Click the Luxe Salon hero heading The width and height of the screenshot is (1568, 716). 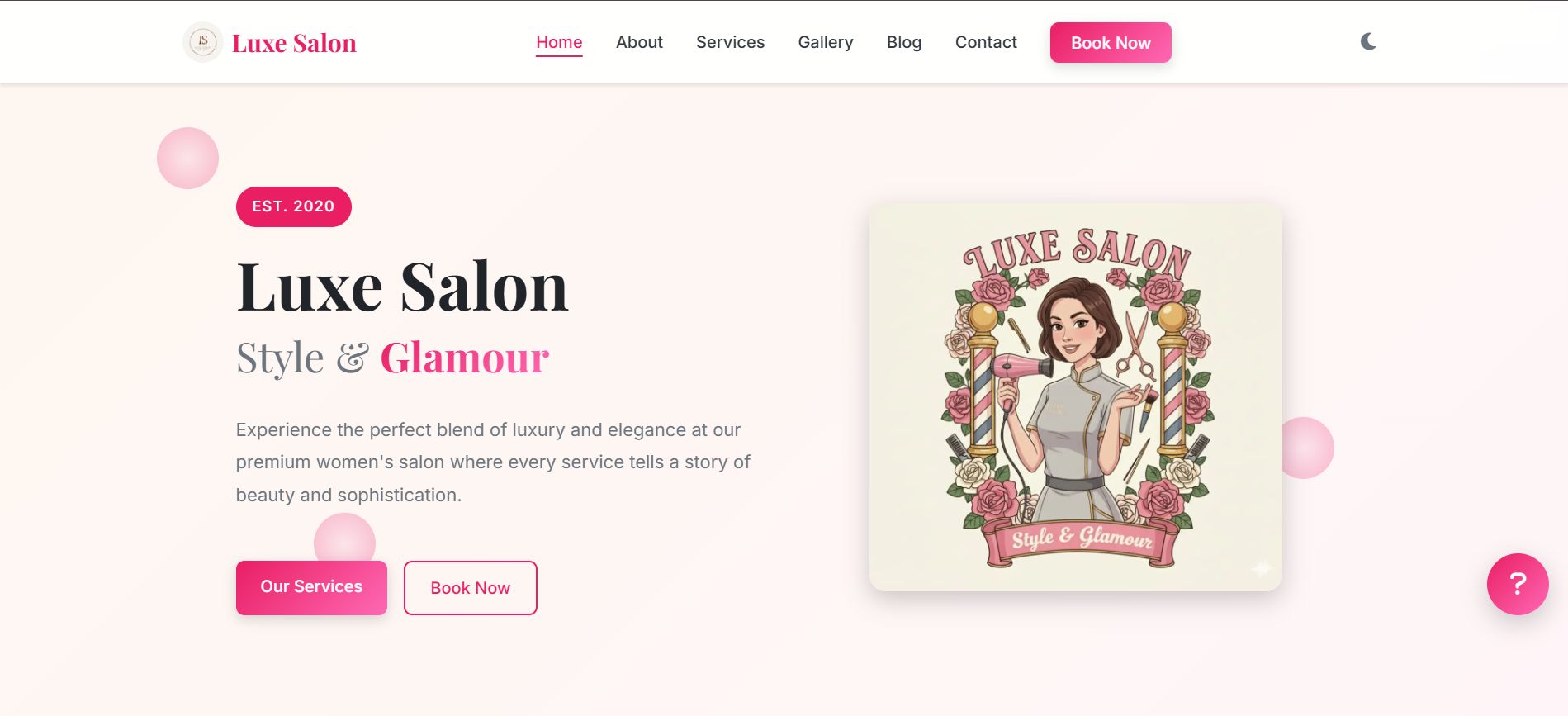click(402, 287)
